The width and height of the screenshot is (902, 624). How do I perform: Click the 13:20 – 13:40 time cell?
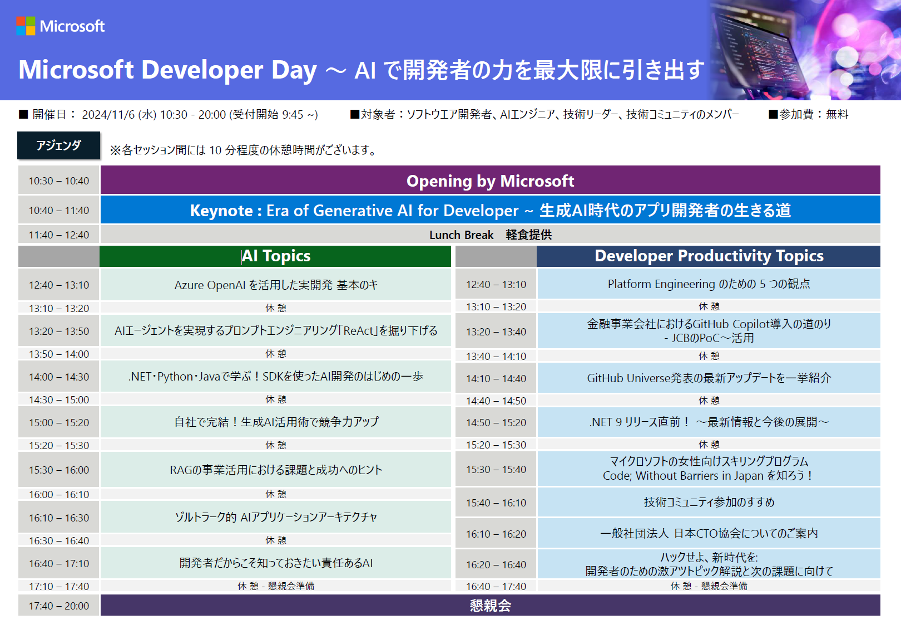point(496,331)
